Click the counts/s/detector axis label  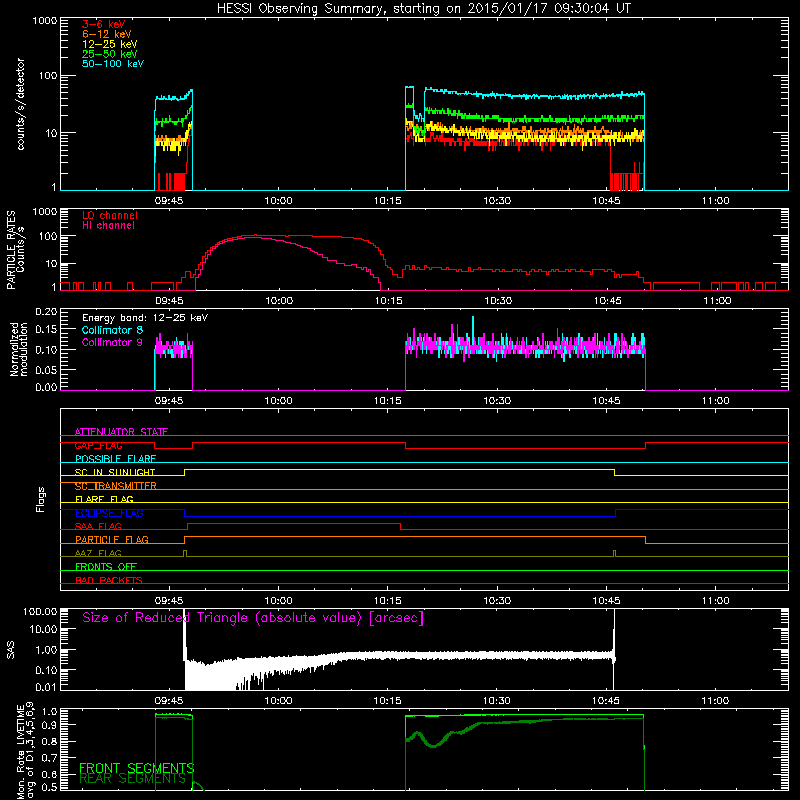coord(21,104)
